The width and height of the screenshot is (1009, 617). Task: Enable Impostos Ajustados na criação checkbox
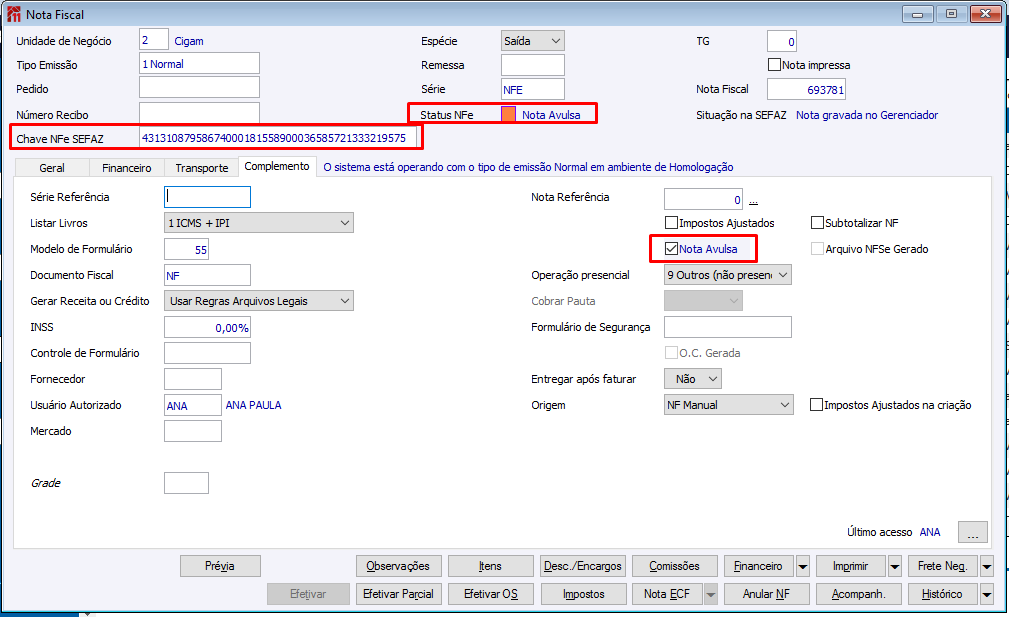click(x=816, y=405)
